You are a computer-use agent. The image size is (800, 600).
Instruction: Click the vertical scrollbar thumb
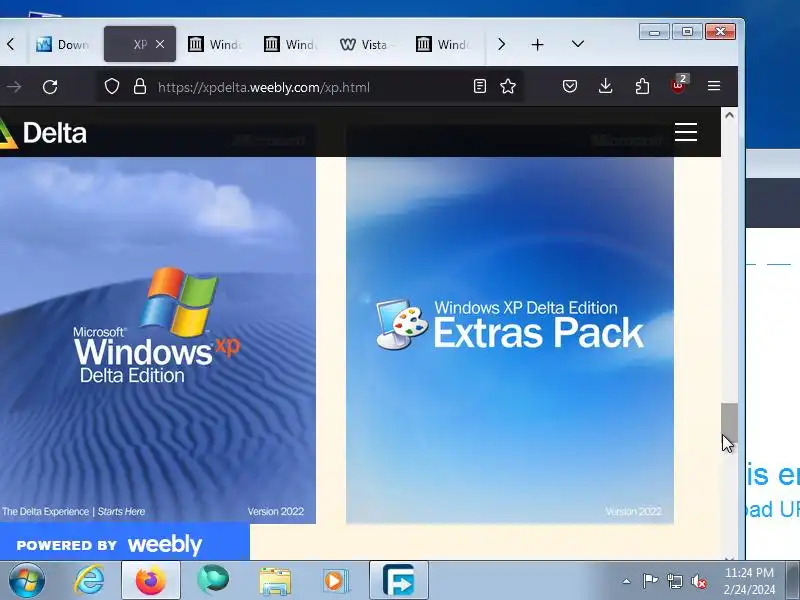click(x=730, y=423)
